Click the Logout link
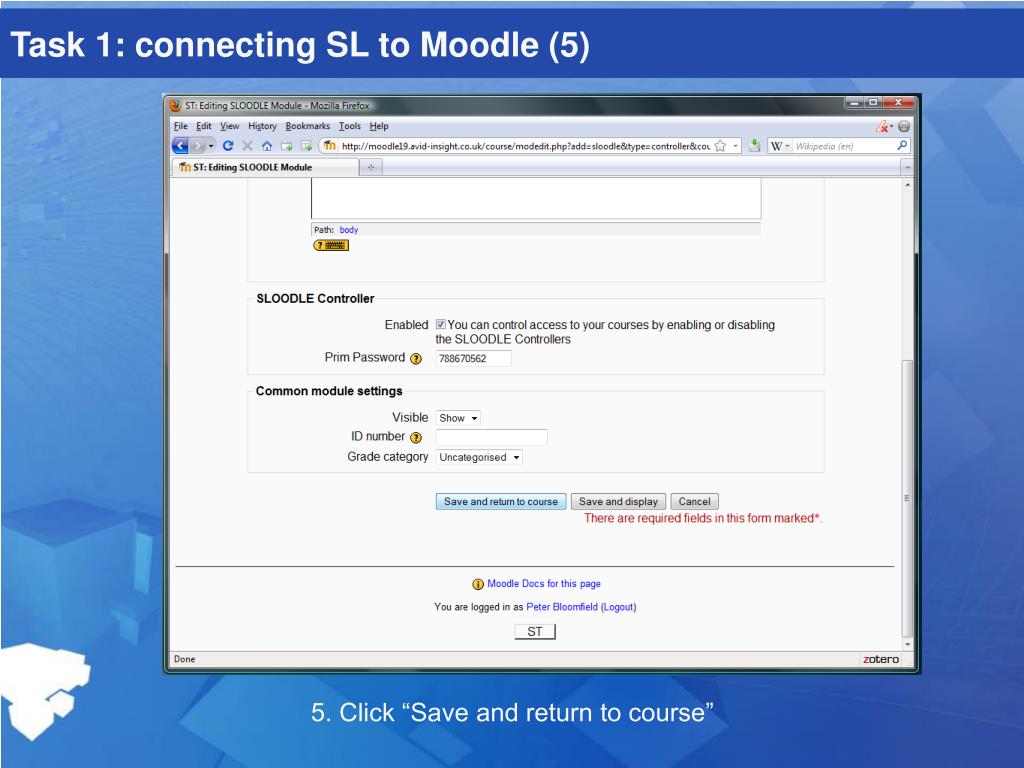This screenshot has height=768, width=1024. [x=618, y=607]
